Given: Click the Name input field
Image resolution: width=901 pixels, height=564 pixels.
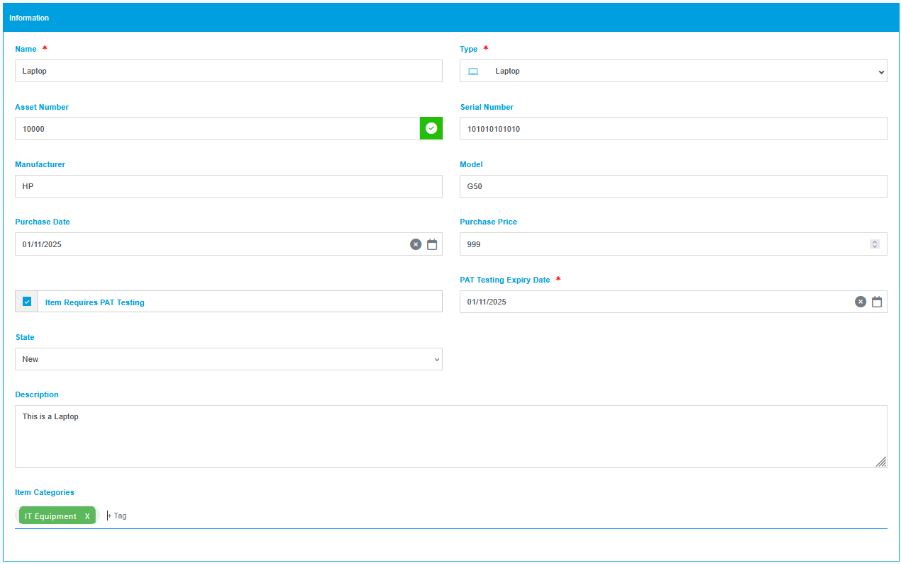Looking at the screenshot, I should coord(228,71).
